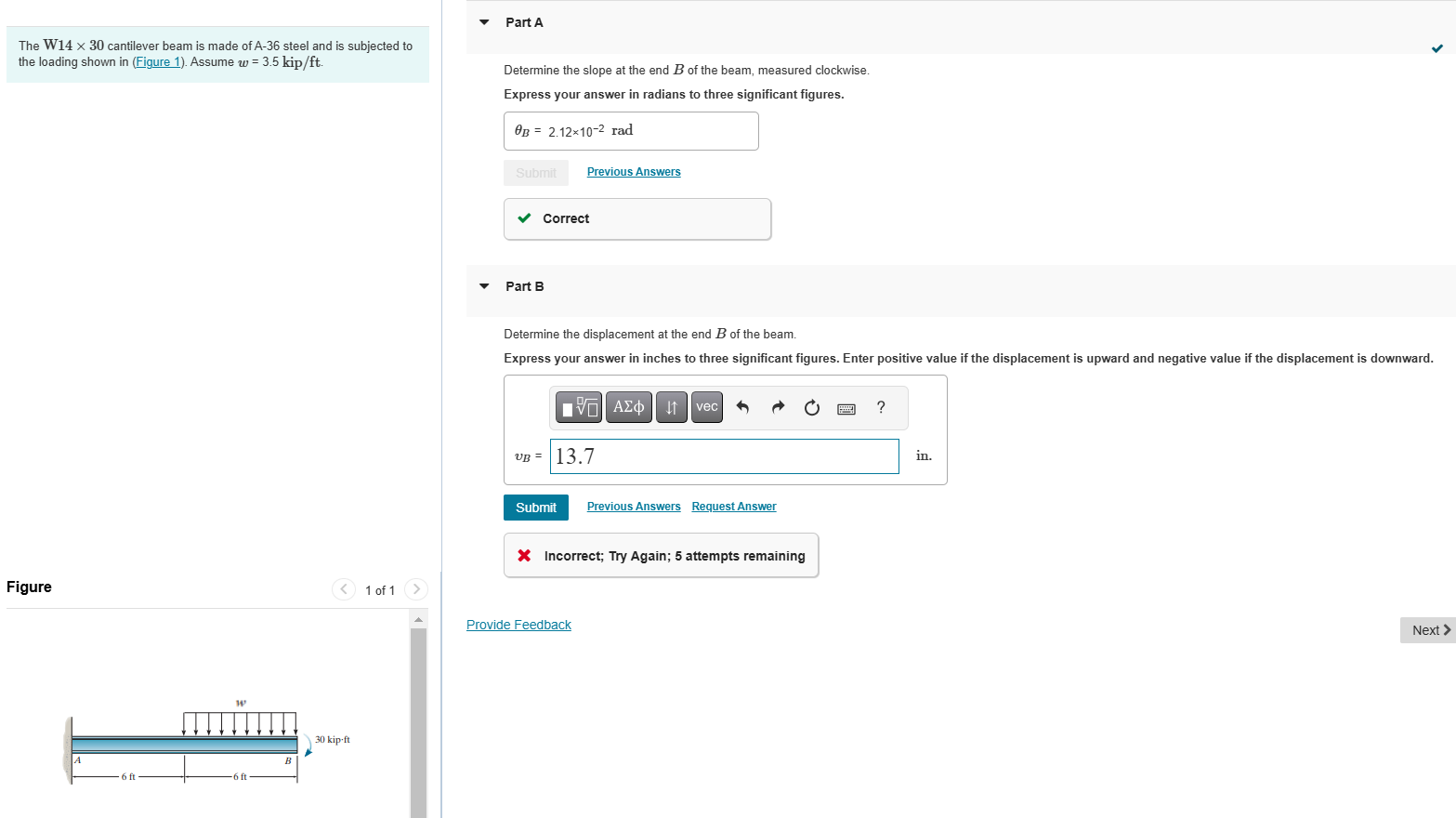Open the Greek symbols ΑΣΦ palette
1456x818 pixels.
[x=629, y=407]
